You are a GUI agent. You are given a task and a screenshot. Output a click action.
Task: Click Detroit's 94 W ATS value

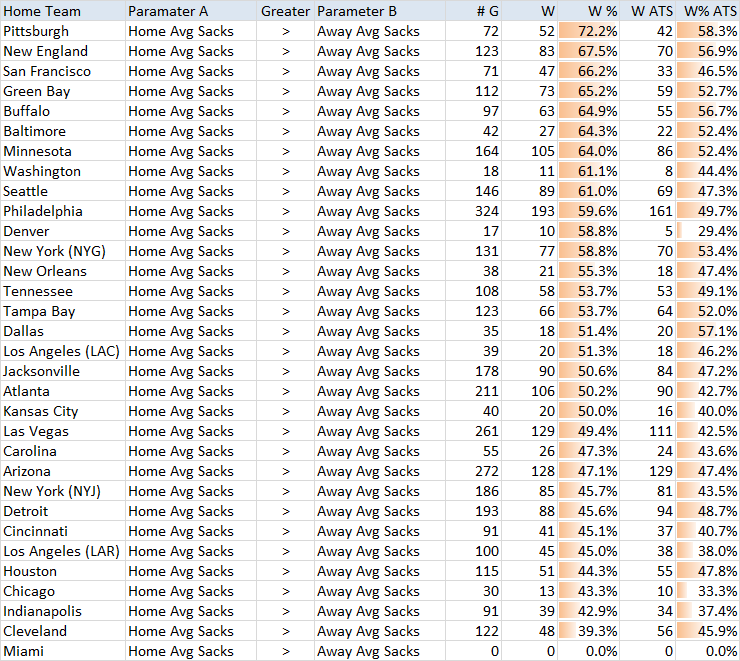point(648,511)
